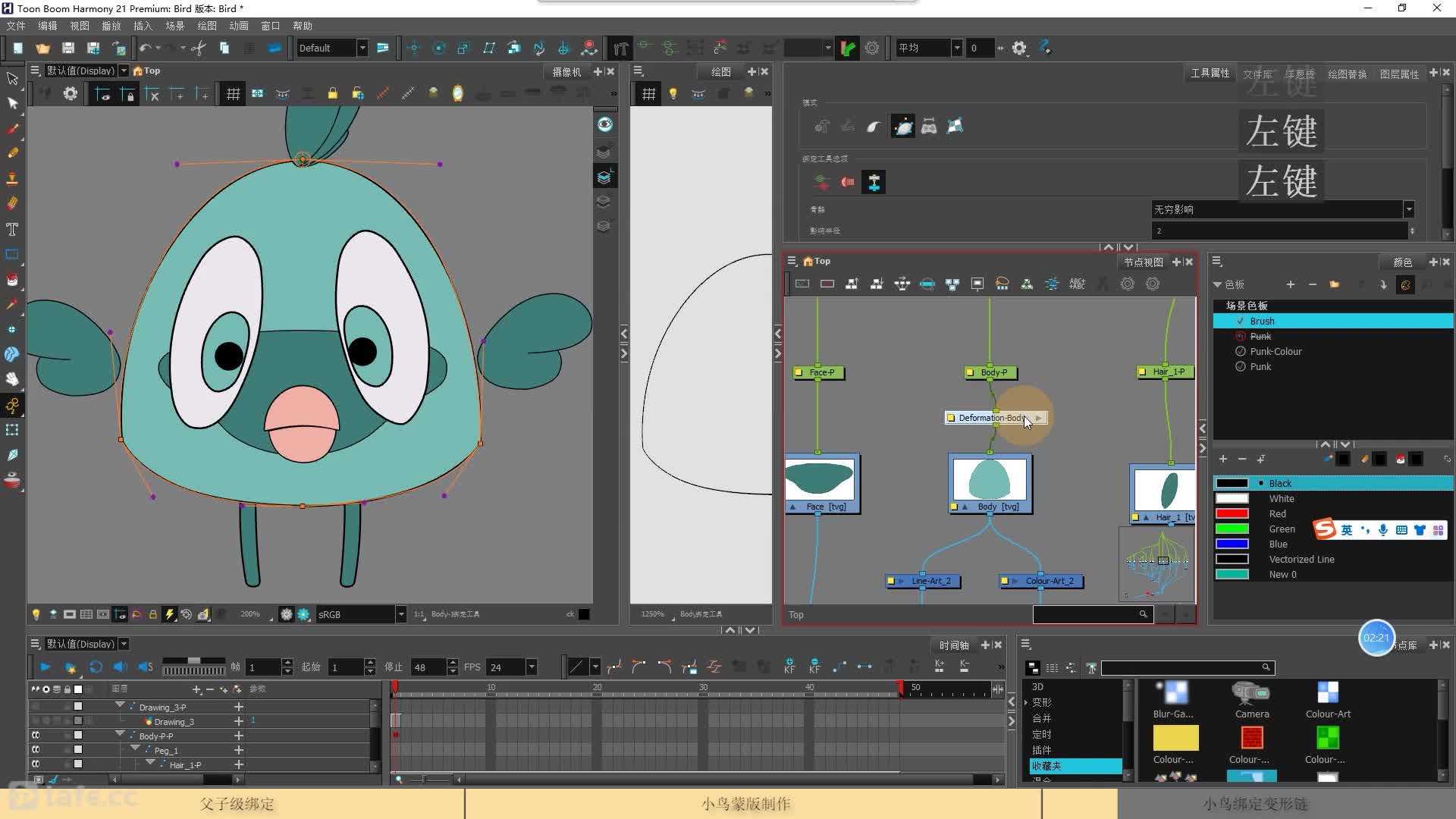Toggle Colour-Art_2 node yellow box
This screenshot has height=819, width=1456.
pos(1004,582)
